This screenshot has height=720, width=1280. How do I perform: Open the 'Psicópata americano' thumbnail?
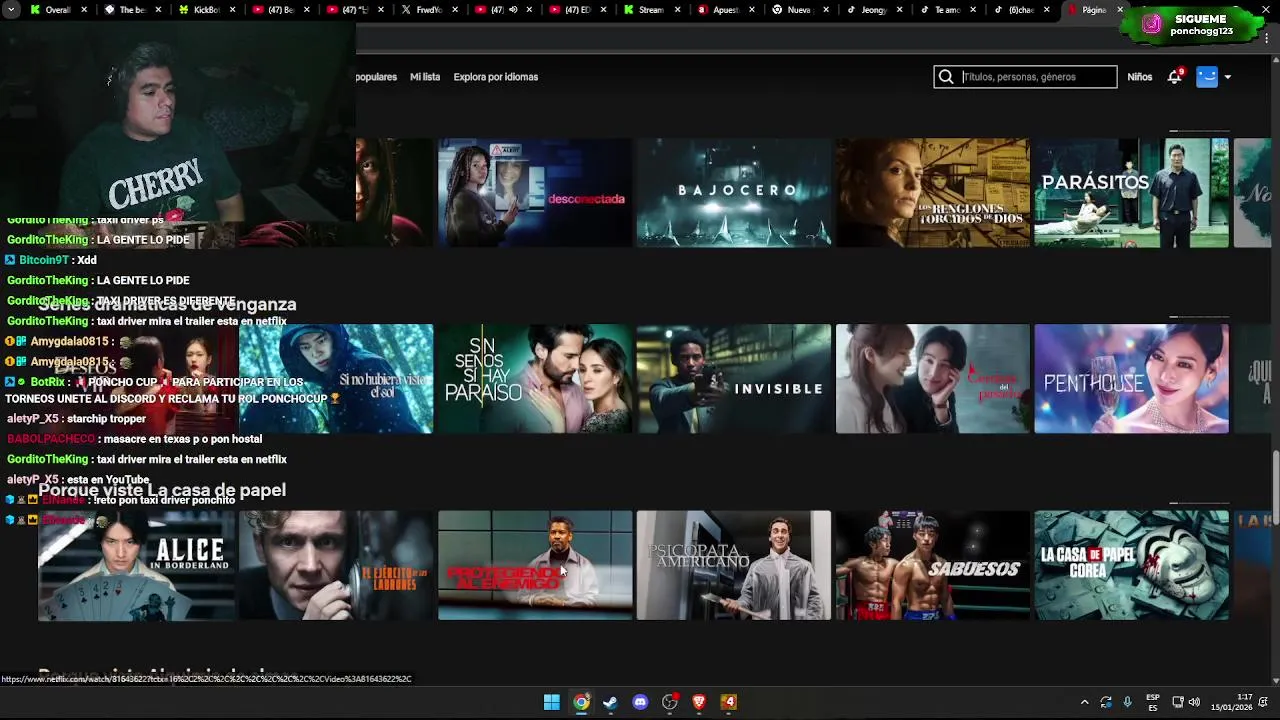tap(734, 566)
